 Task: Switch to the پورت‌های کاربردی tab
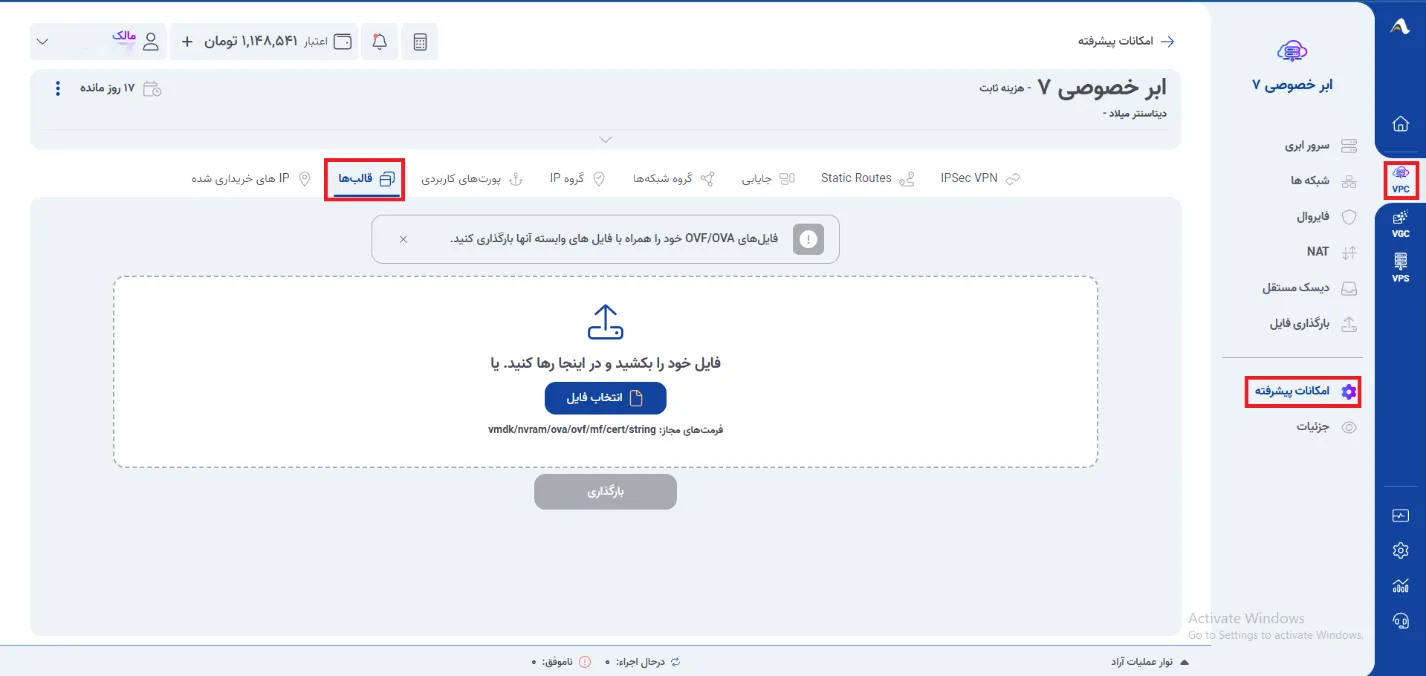[472, 178]
